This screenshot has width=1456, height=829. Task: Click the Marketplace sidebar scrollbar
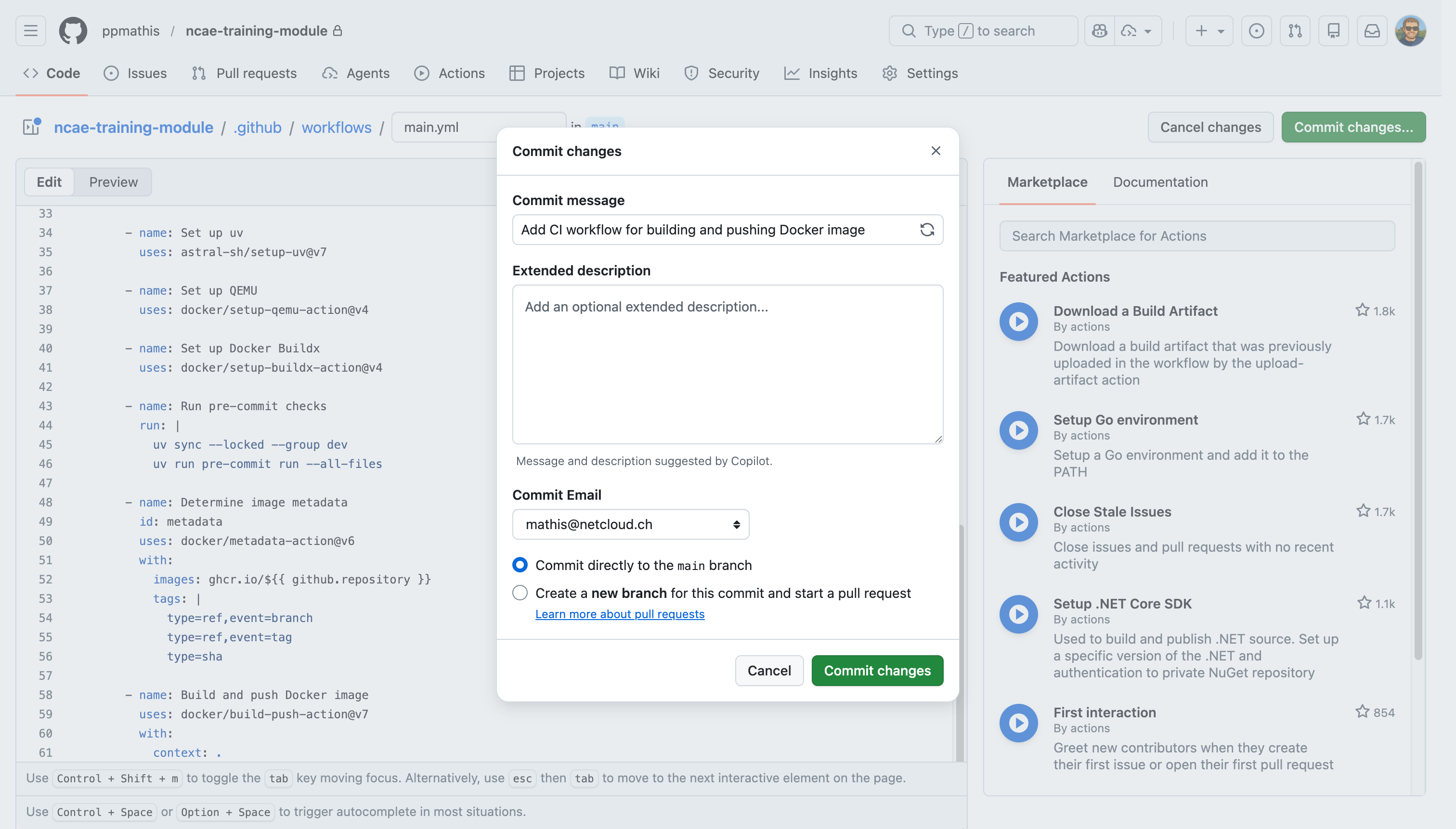tap(1418, 410)
